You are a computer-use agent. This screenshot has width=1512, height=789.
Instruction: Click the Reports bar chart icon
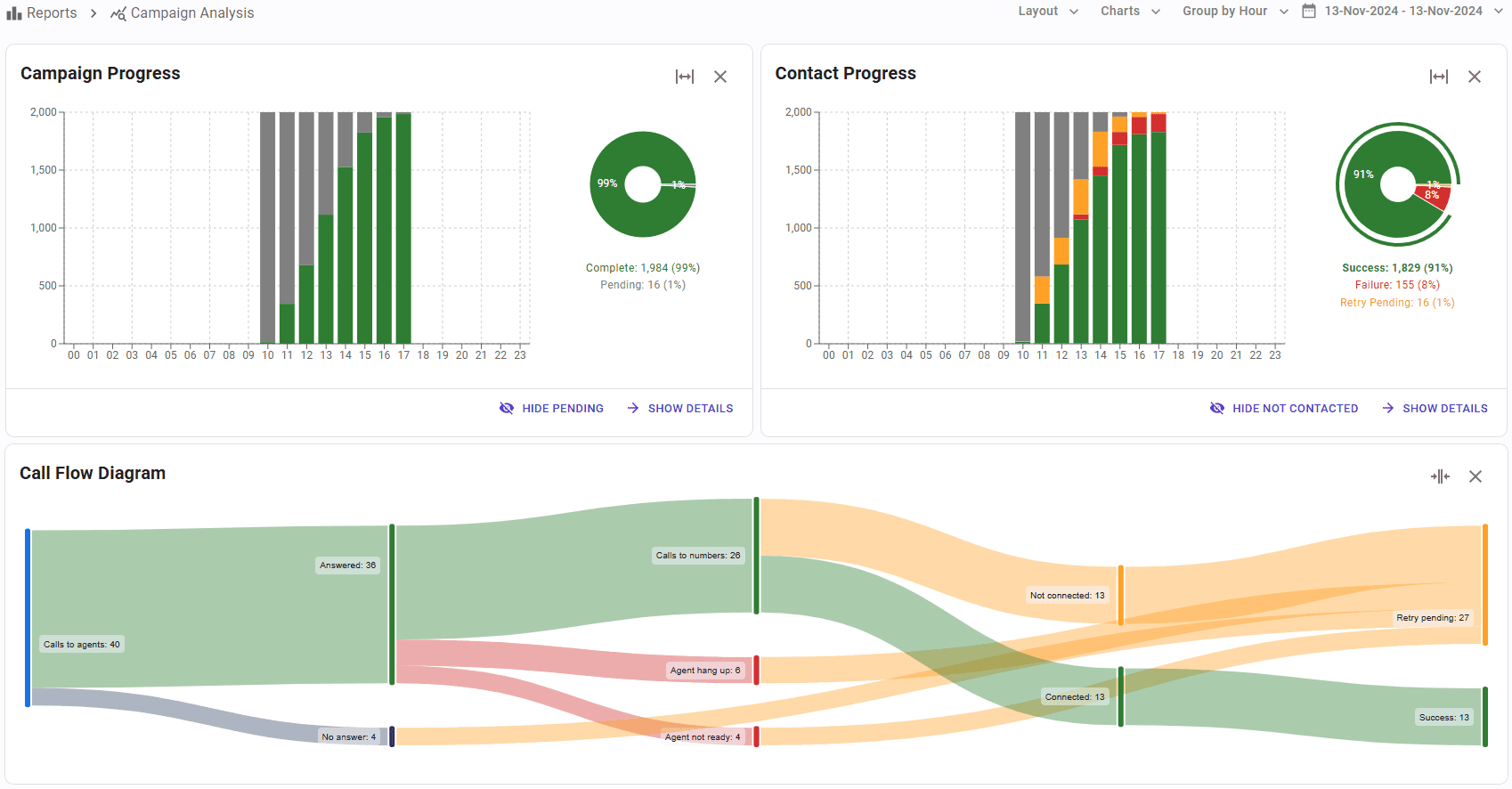14,13
